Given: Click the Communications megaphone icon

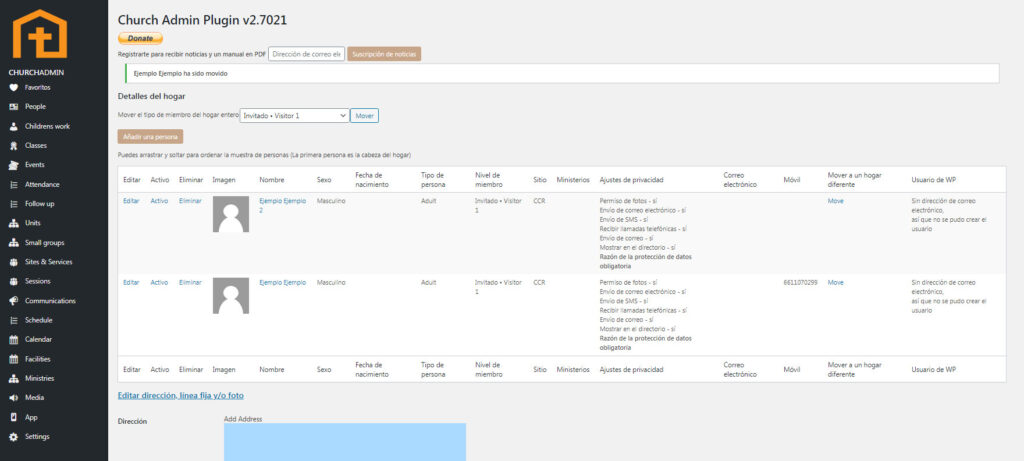Looking at the screenshot, I should 13,301.
